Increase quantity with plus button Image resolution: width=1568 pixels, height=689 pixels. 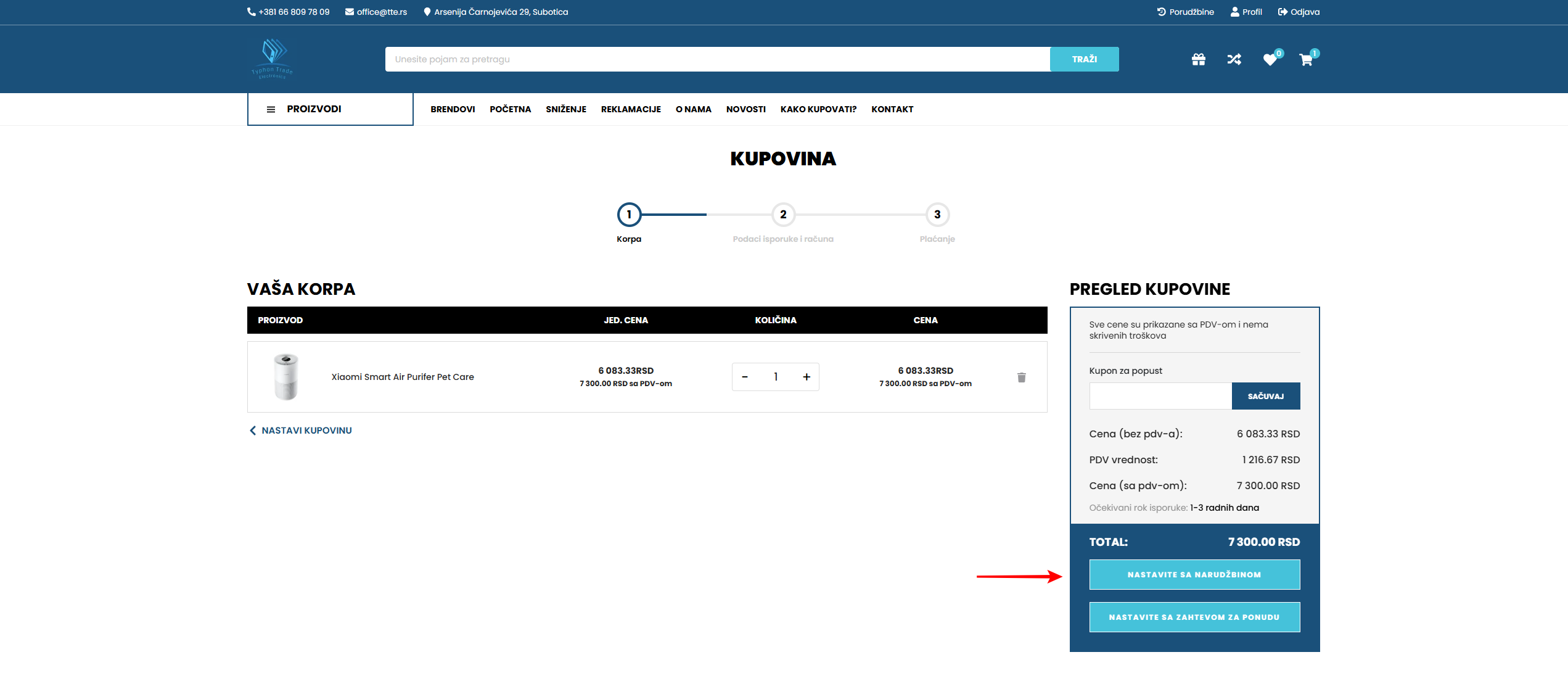806,377
